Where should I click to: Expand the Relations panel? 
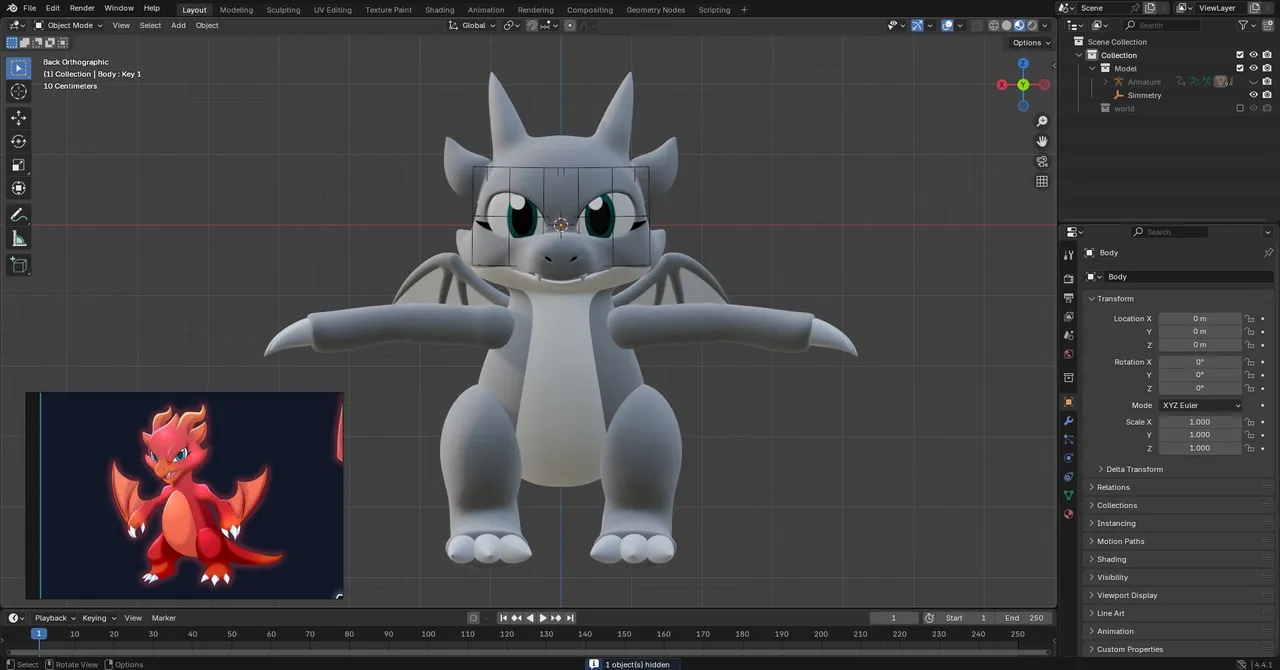click(1113, 487)
